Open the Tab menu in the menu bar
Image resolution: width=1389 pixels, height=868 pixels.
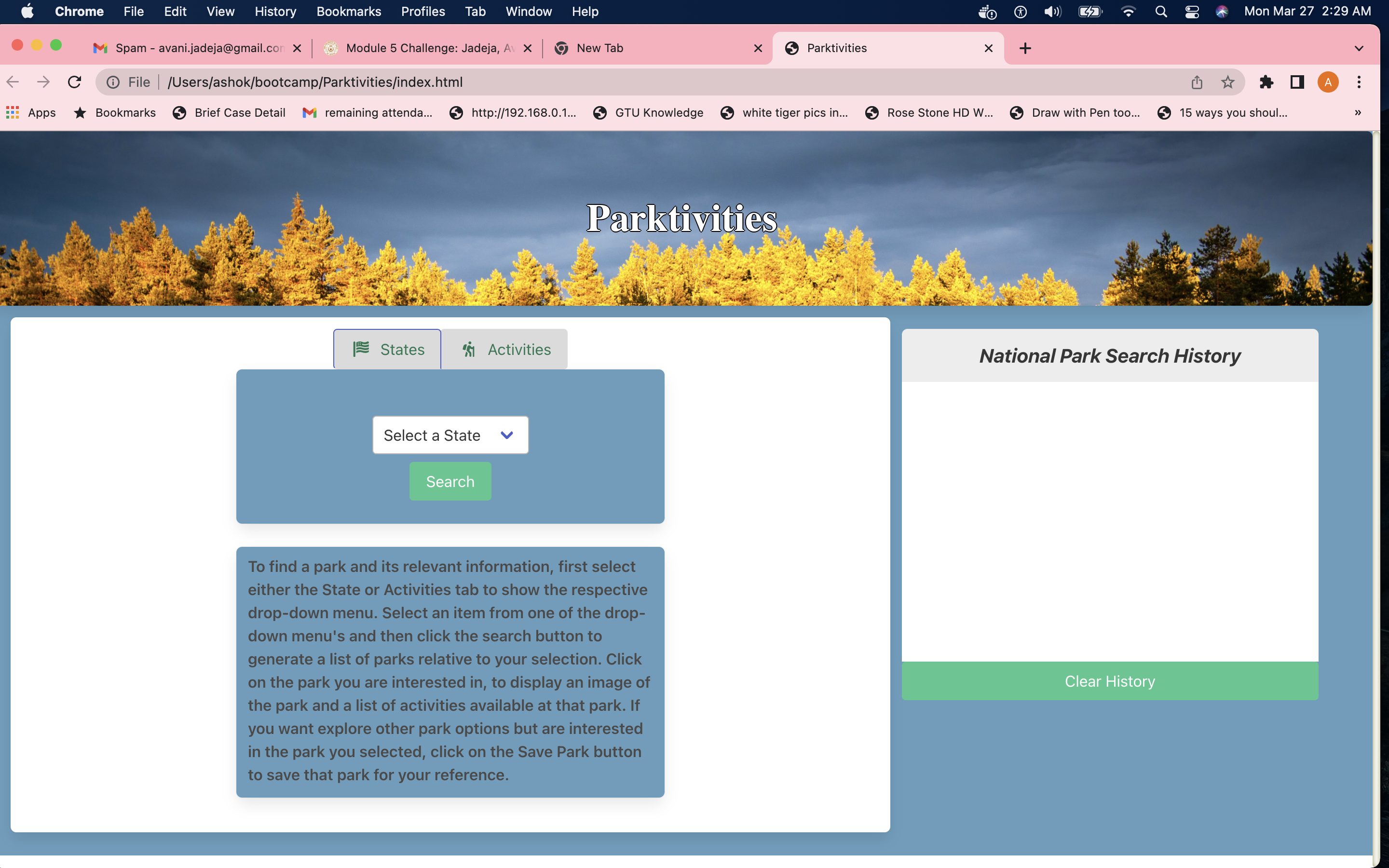tap(475, 12)
